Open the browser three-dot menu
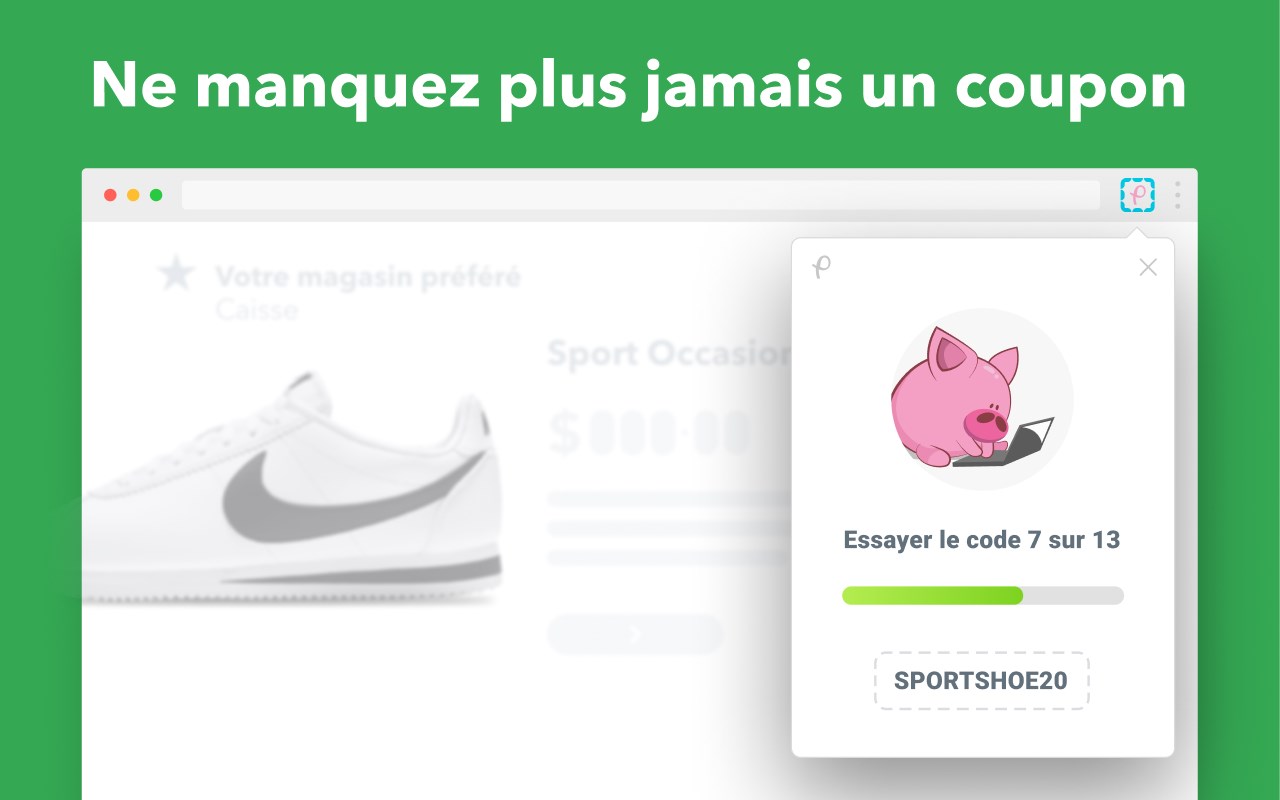1280x800 pixels. [x=1178, y=194]
